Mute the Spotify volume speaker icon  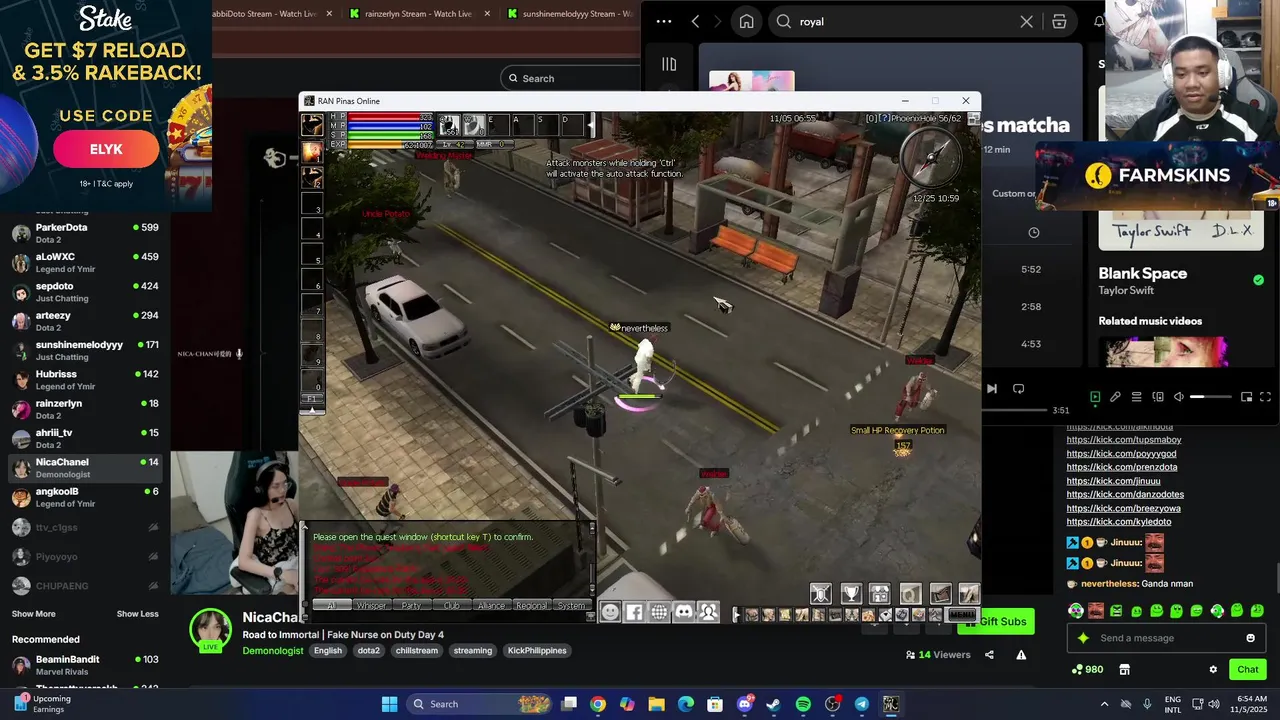click(1178, 397)
